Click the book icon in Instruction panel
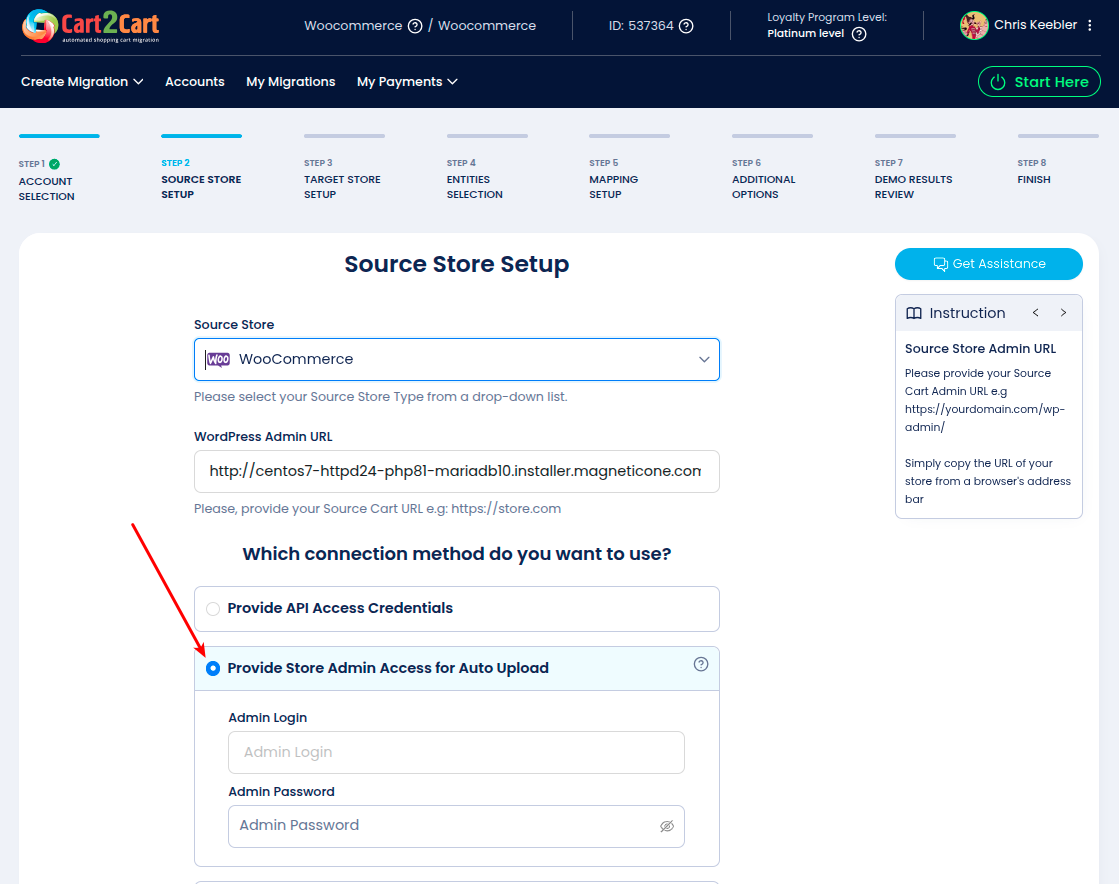 pos(913,312)
